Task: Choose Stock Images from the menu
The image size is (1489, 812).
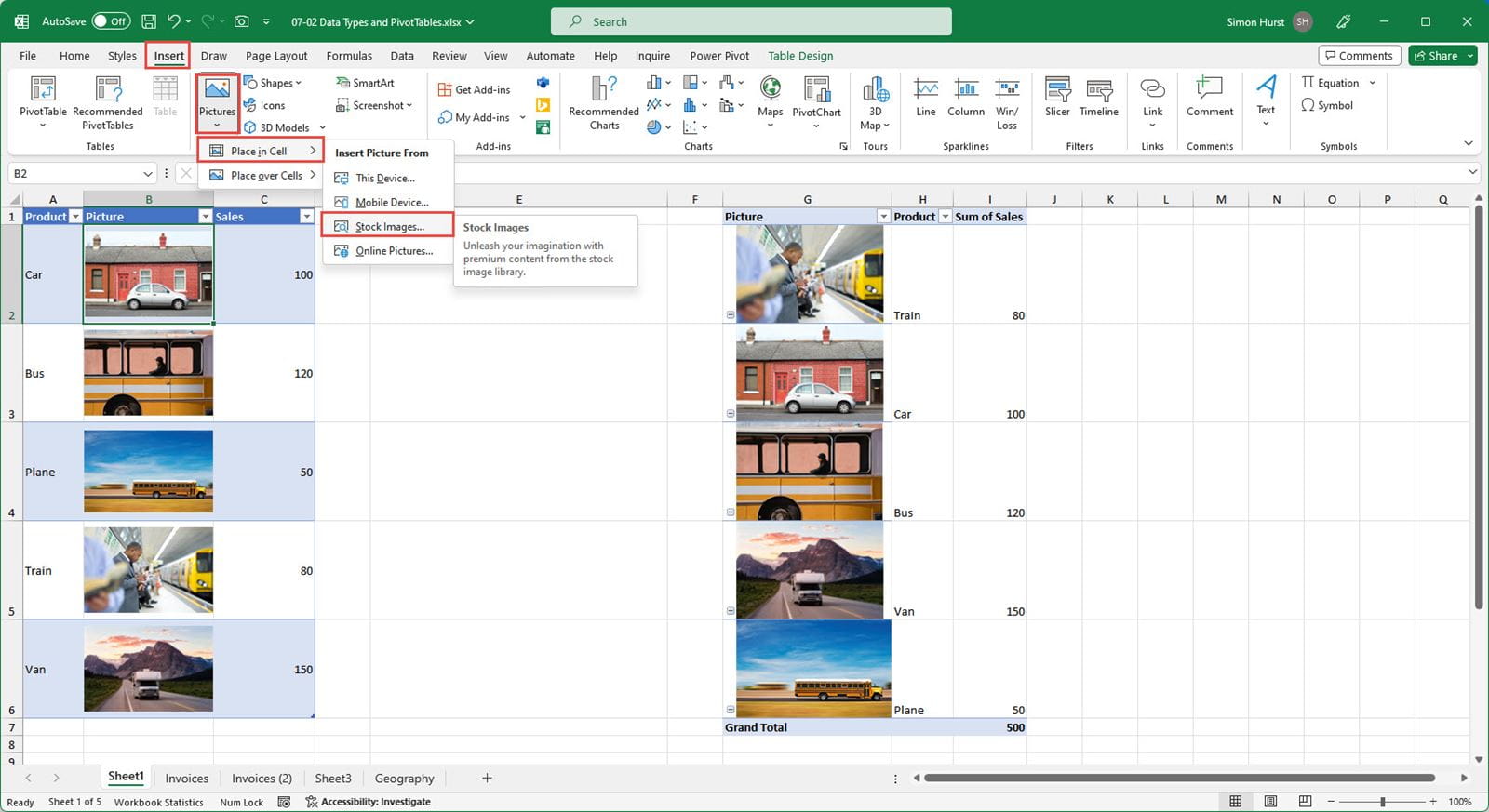Action: [388, 226]
